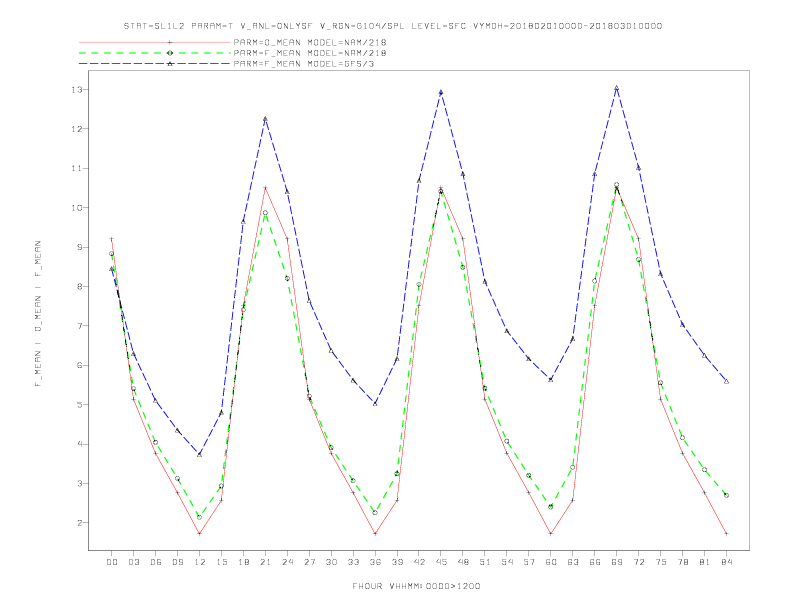
Task: Click x-axis tick label 45
Action: (441, 562)
